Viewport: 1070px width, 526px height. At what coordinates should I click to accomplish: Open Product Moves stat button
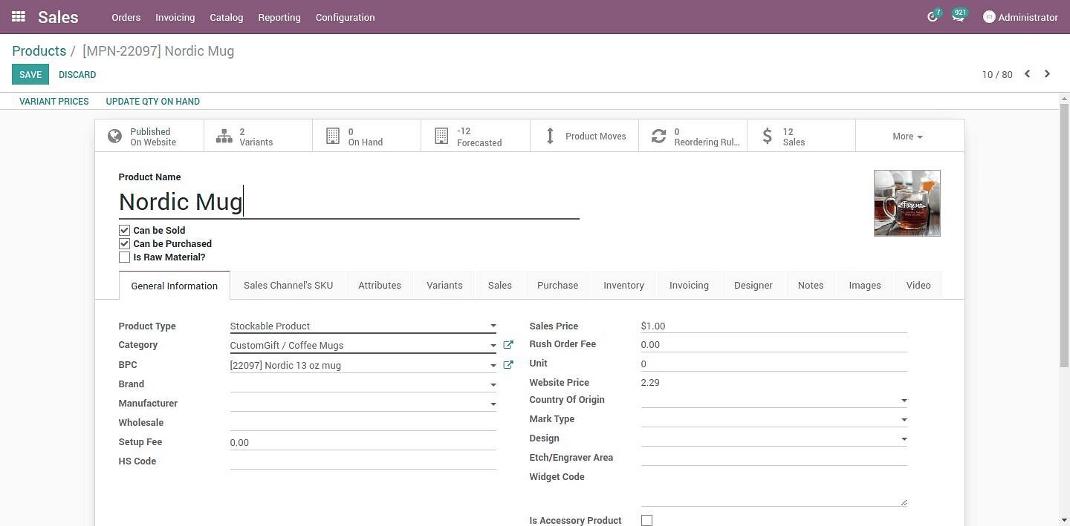[584, 136]
